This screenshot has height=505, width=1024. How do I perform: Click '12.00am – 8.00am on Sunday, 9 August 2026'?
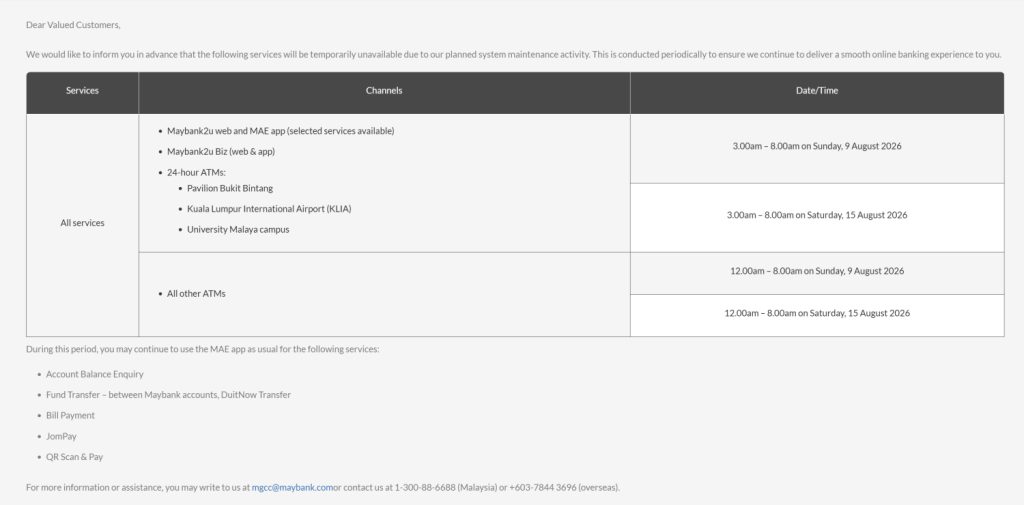(x=817, y=271)
